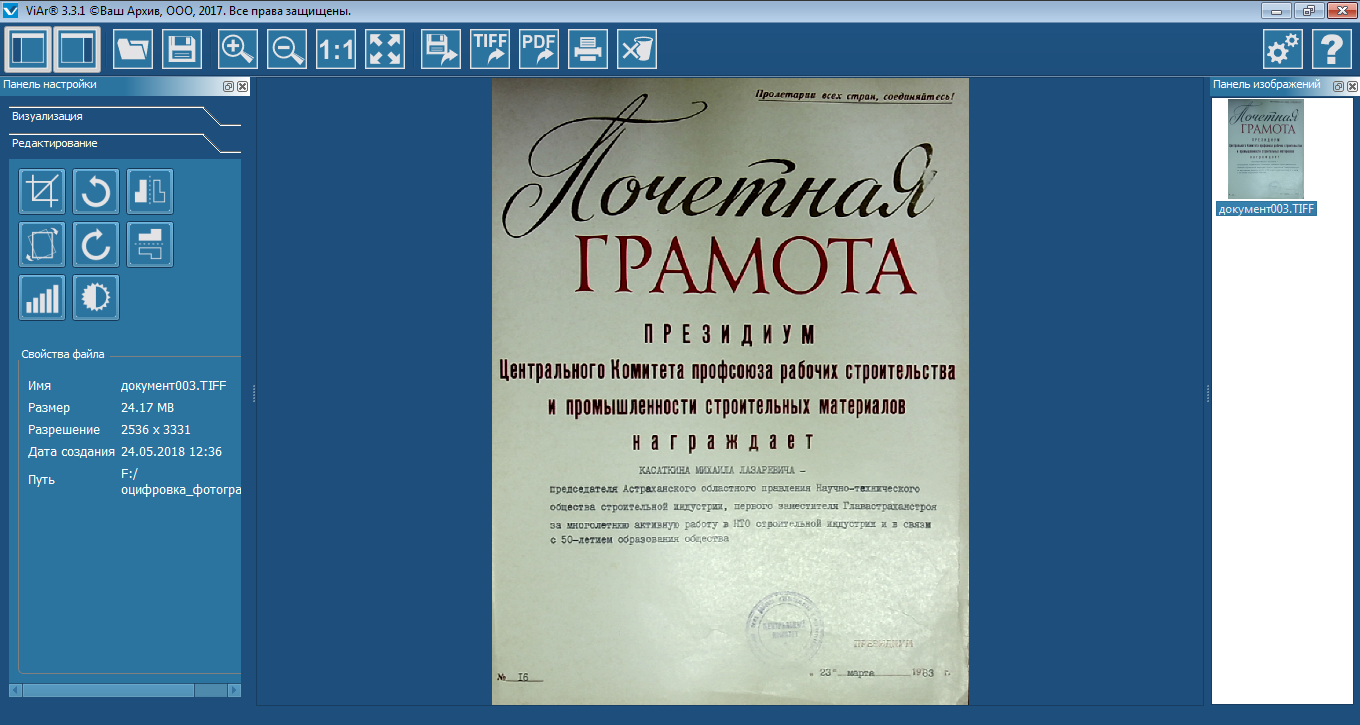This screenshot has height=725, width=1360.
Task: Export the image to PDF
Action: pyautogui.click(x=539, y=49)
